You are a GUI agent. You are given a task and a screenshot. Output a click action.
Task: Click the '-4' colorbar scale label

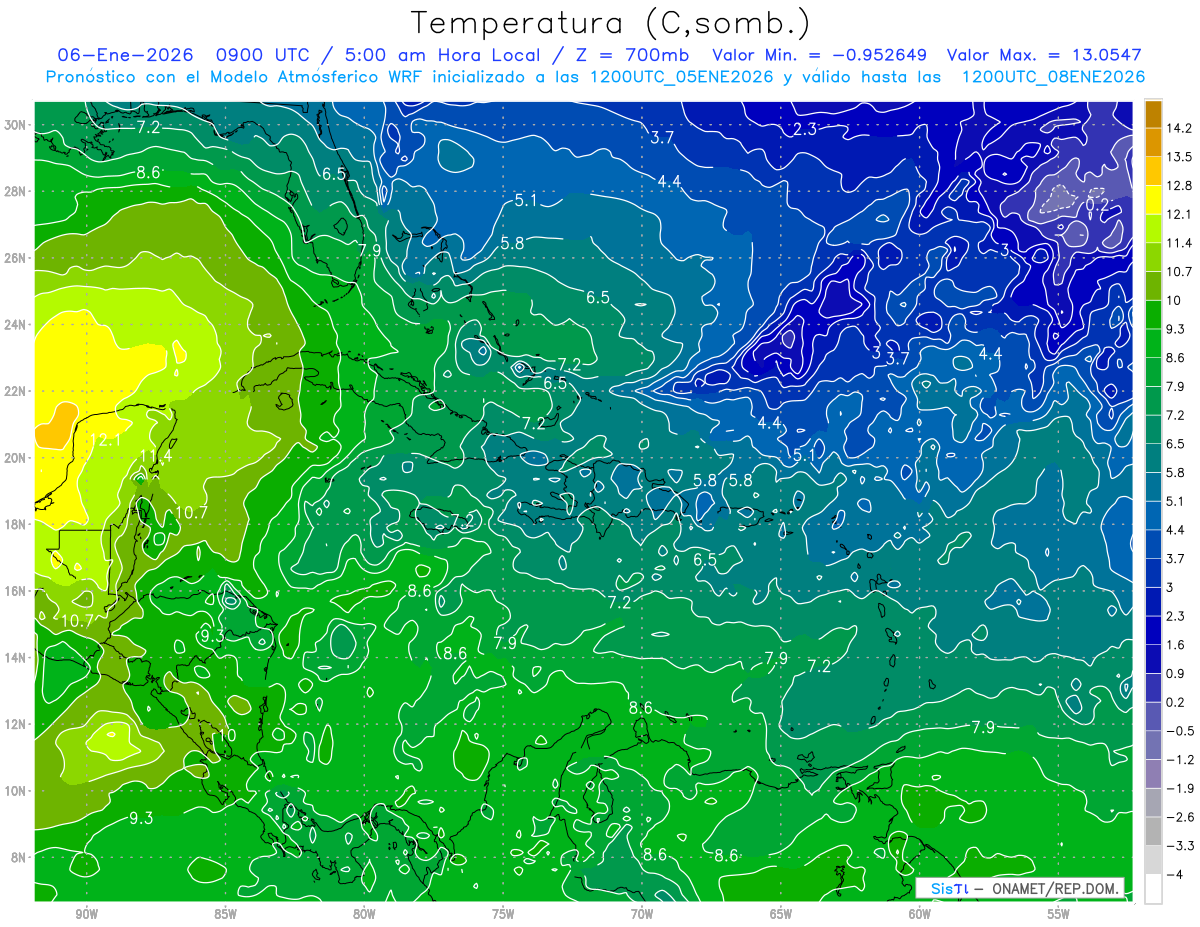[1176, 875]
